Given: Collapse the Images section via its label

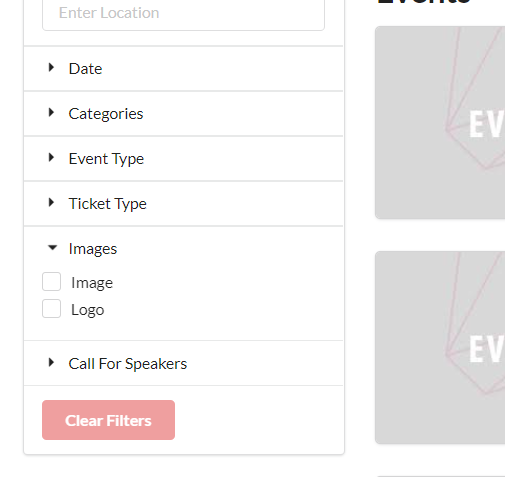Looking at the screenshot, I should pyautogui.click(x=93, y=249).
